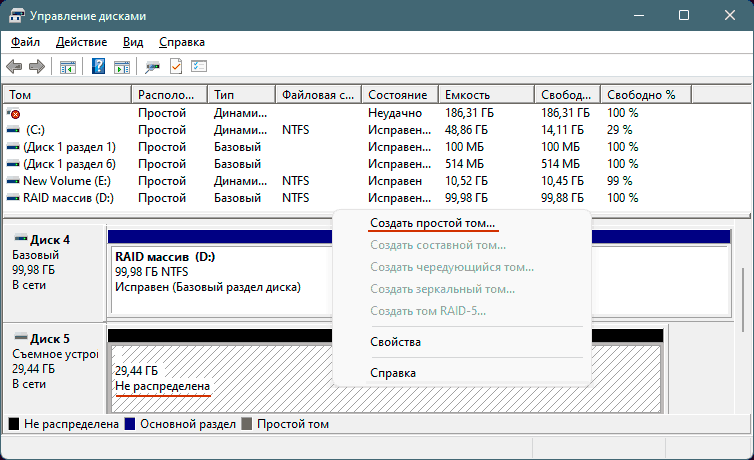
Task: Minimize the Управление дисками window
Action: click(x=639, y=15)
